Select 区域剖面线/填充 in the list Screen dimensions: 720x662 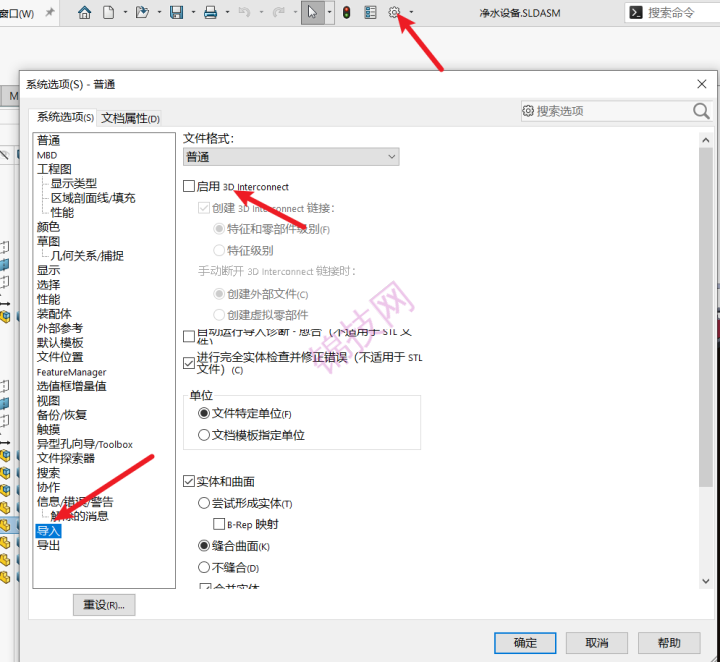click(x=93, y=198)
